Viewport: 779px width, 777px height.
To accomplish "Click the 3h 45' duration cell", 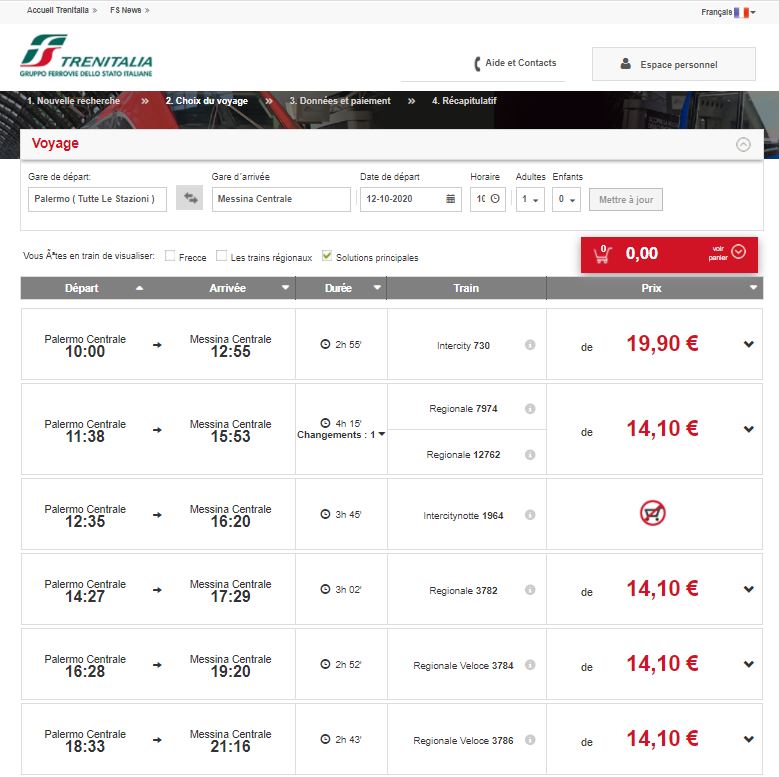I will tap(341, 514).
